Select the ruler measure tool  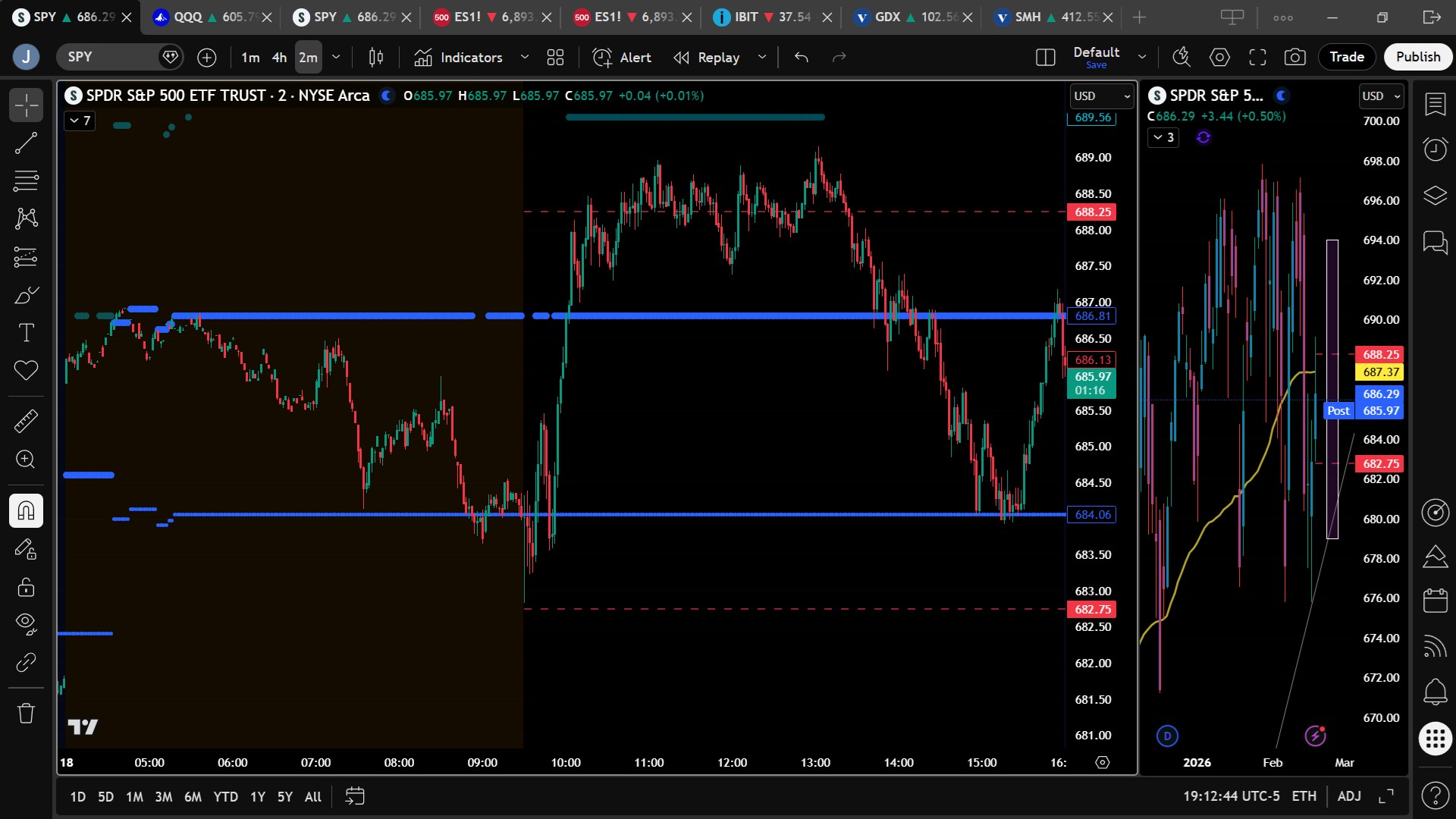[26, 421]
